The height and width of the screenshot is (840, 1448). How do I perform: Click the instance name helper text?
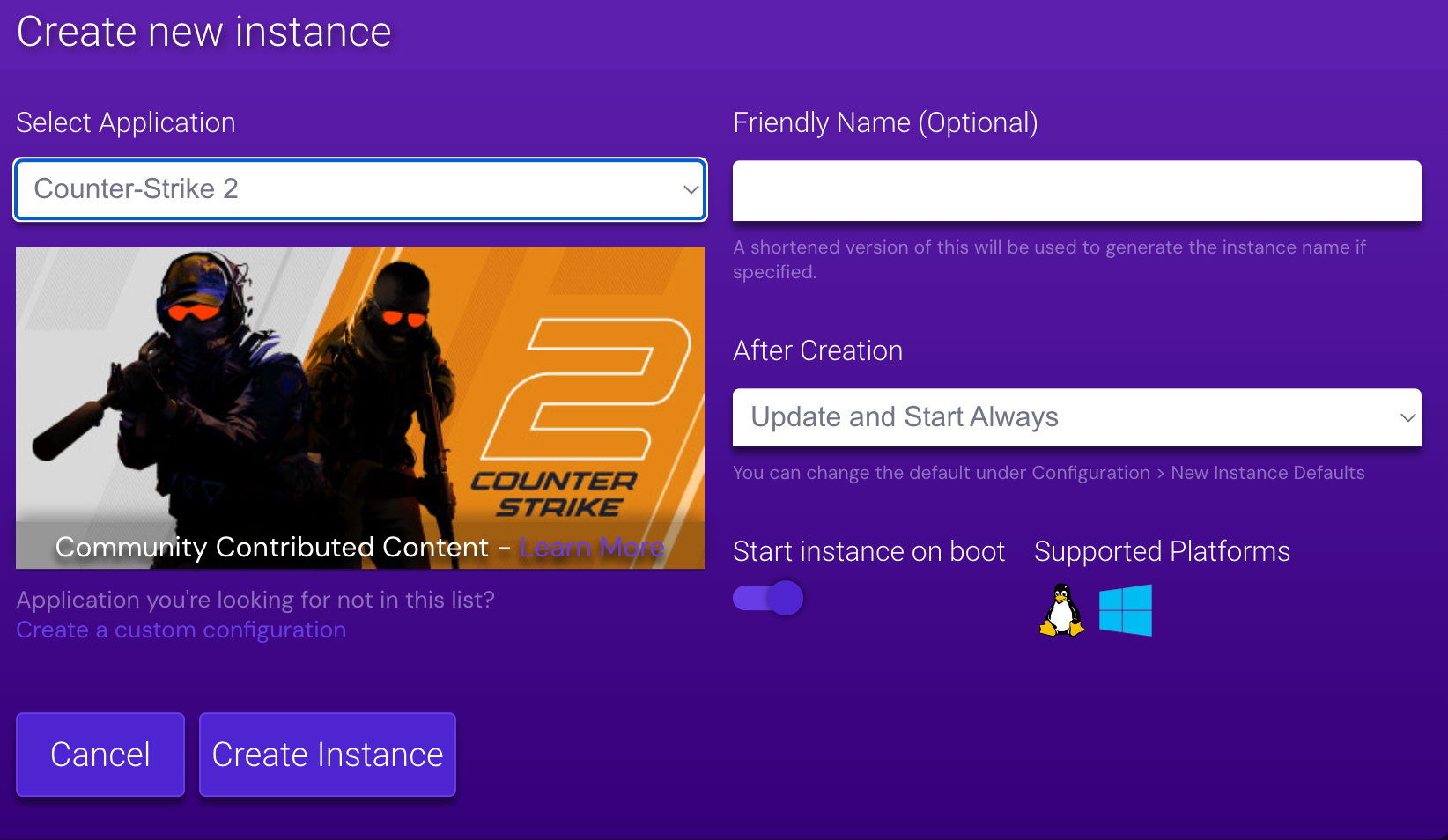click(1048, 259)
